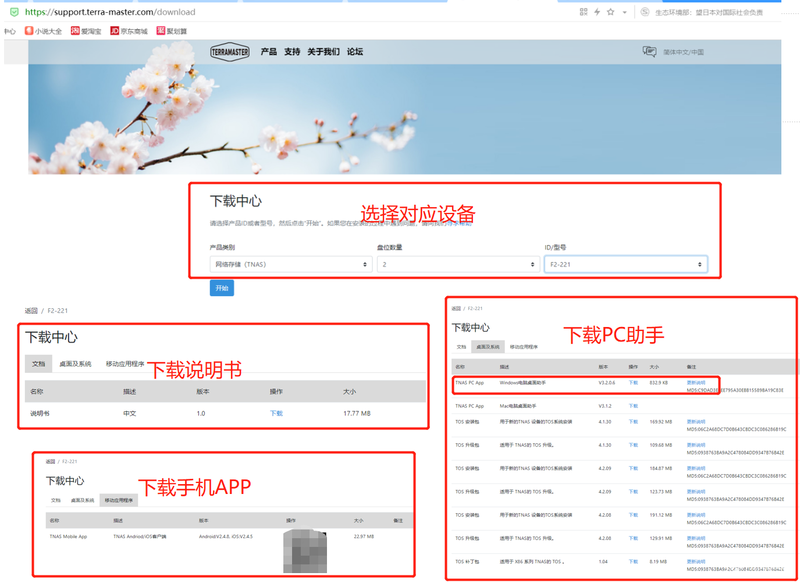This screenshot has width=800, height=583.
Task: Bookmark page with the star icon
Action: 611,12
